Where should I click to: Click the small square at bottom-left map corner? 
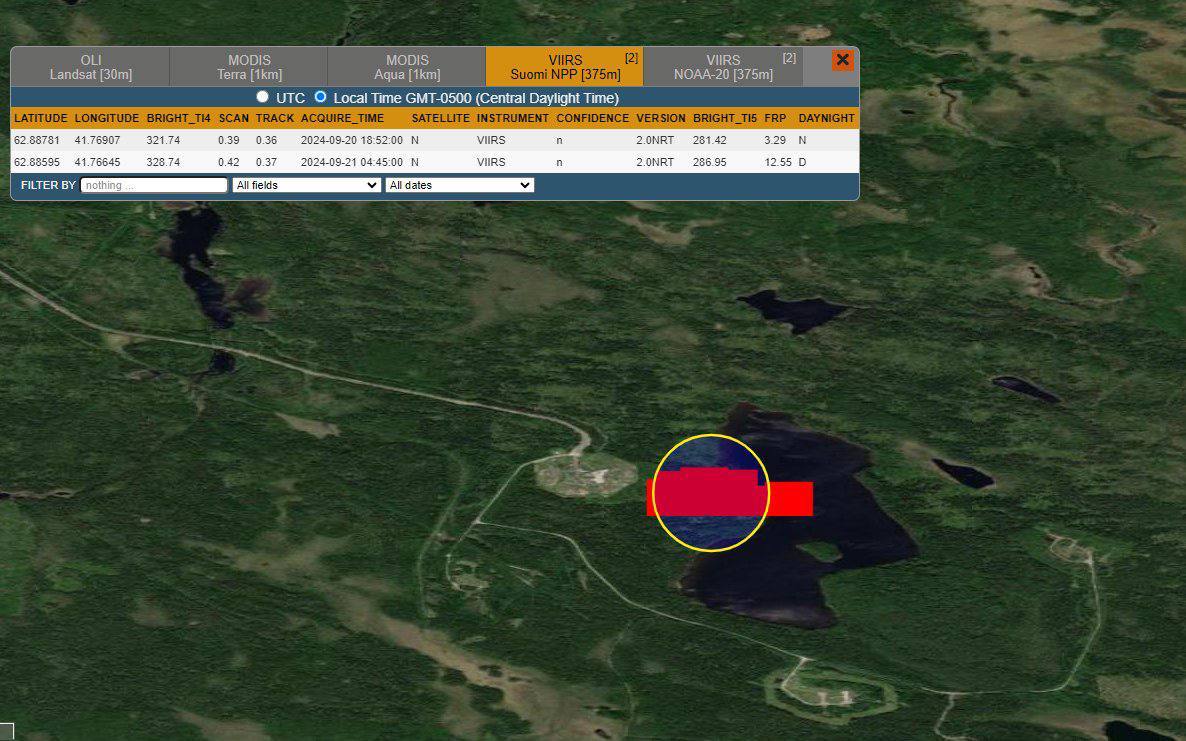[x=6, y=731]
